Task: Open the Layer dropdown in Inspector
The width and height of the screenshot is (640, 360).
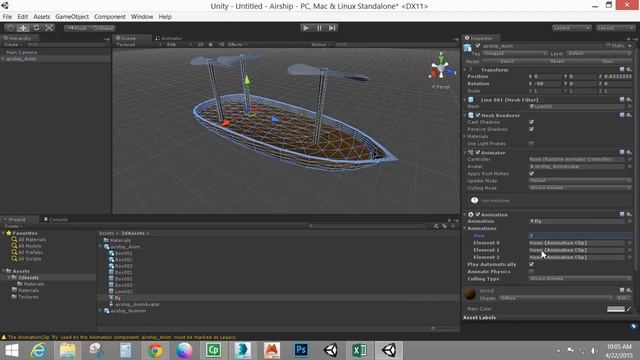Action: [599, 53]
